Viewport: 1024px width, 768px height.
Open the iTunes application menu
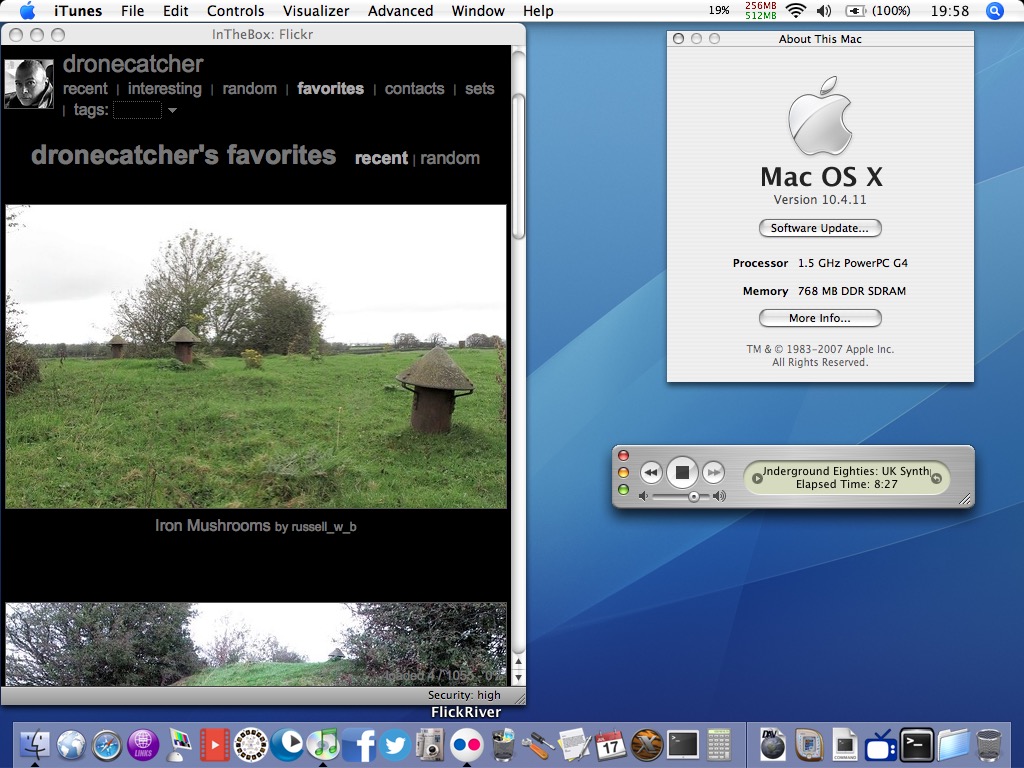point(78,10)
